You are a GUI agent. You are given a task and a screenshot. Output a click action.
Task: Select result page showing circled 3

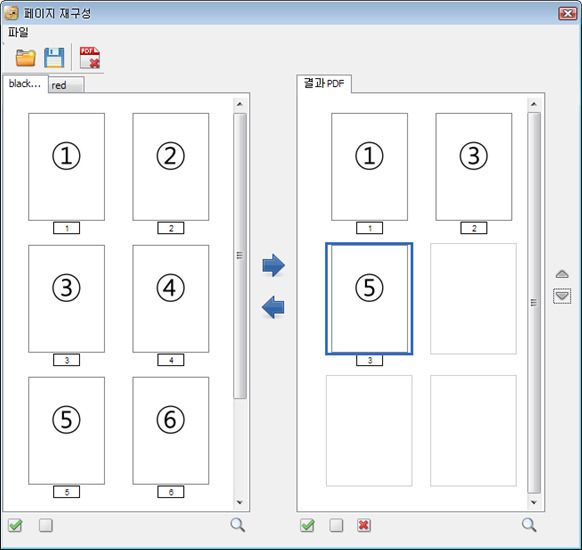click(474, 167)
